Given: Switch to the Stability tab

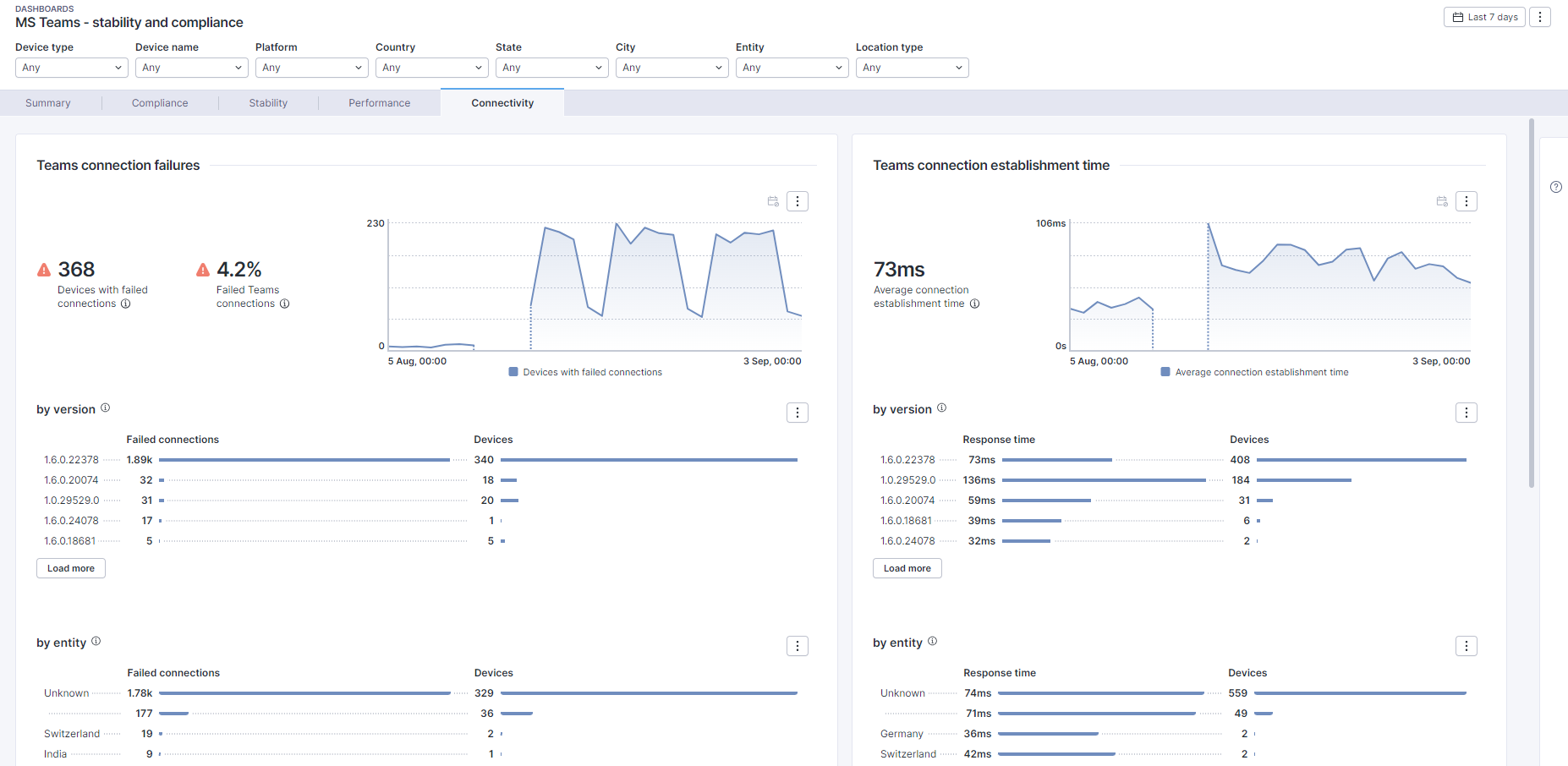Looking at the screenshot, I should [268, 103].
